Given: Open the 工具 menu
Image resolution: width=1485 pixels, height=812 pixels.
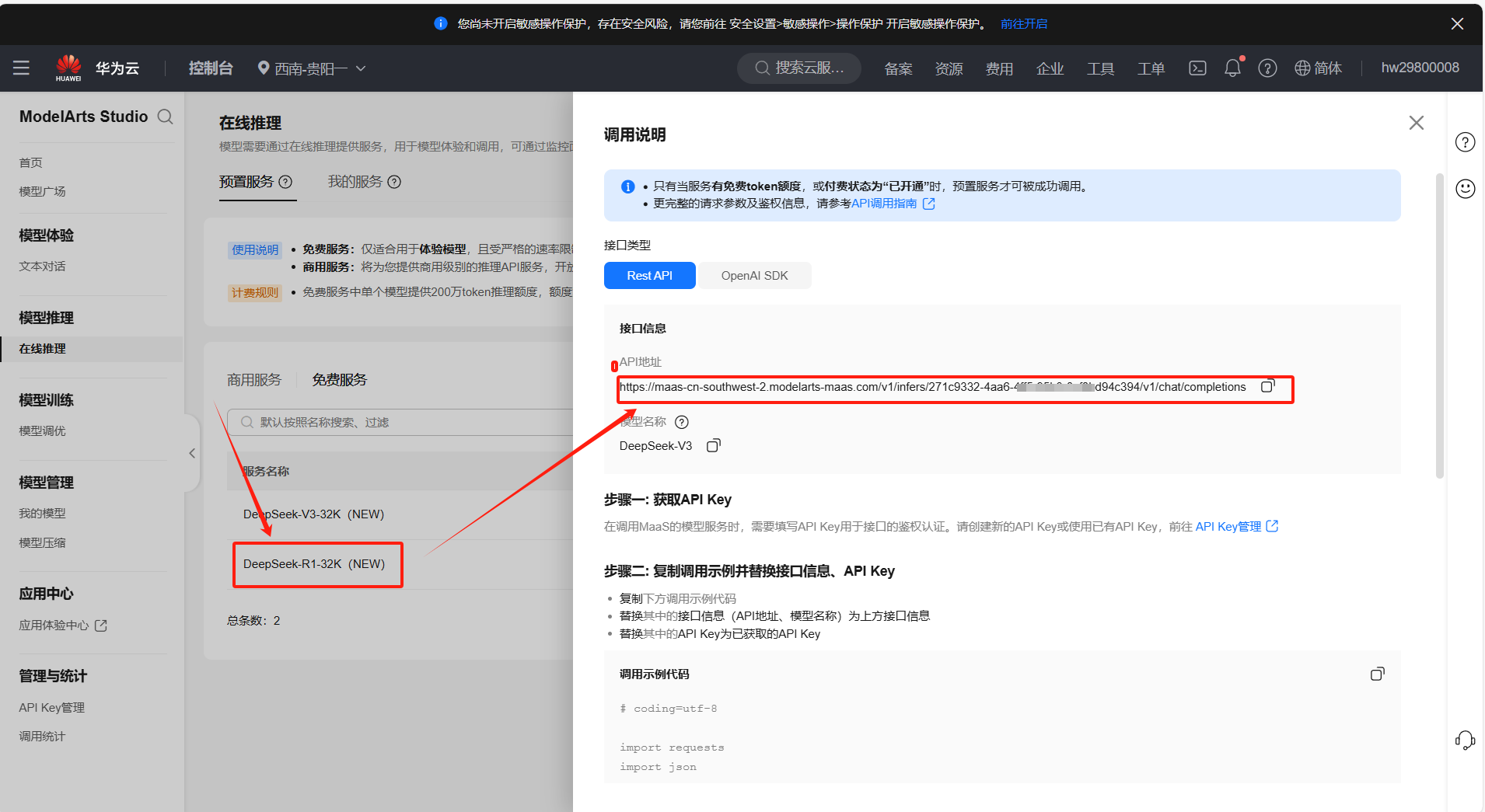Looking at the screenshot, I should pos(1100,68).
